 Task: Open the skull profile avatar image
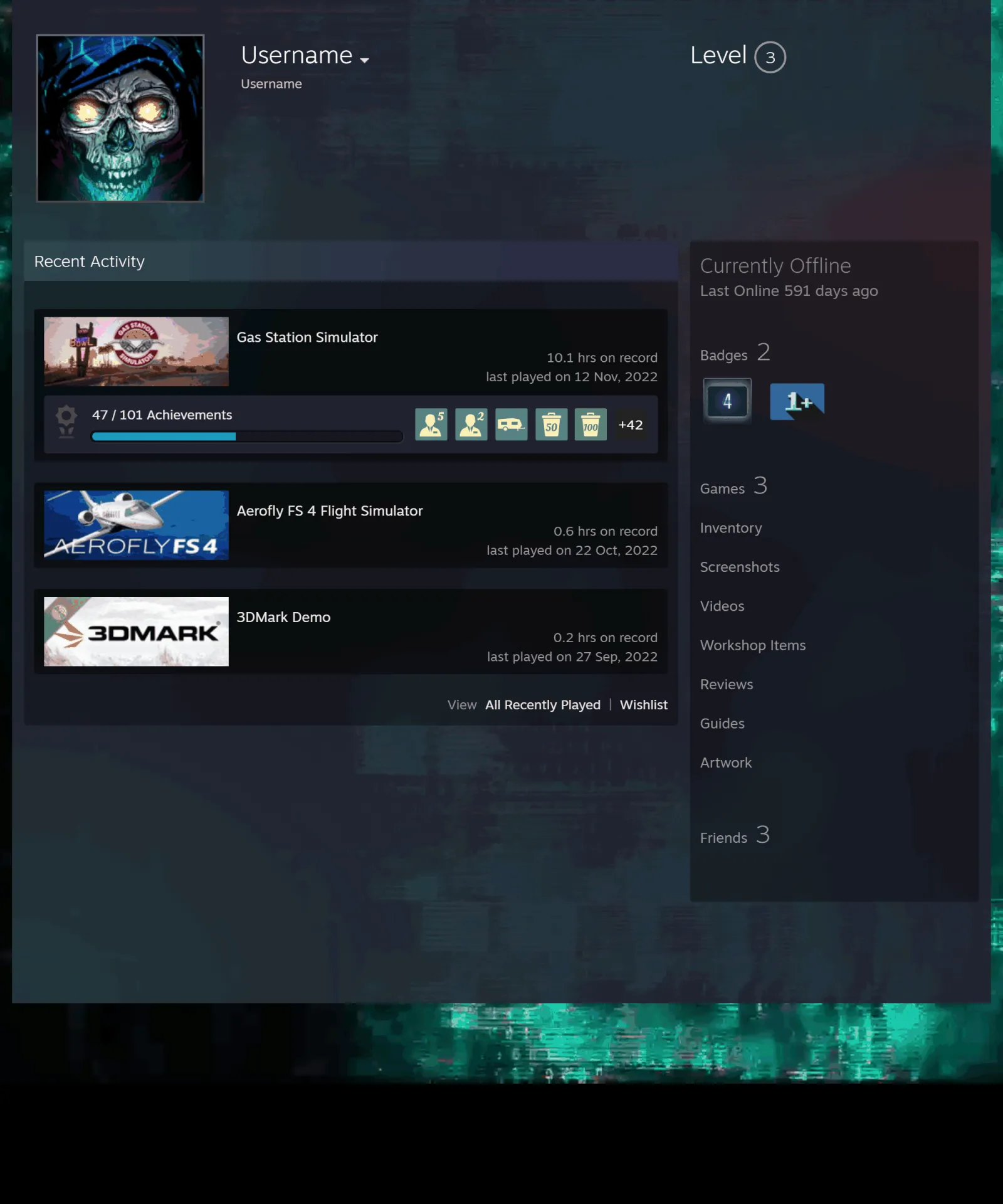coord(120,118)
